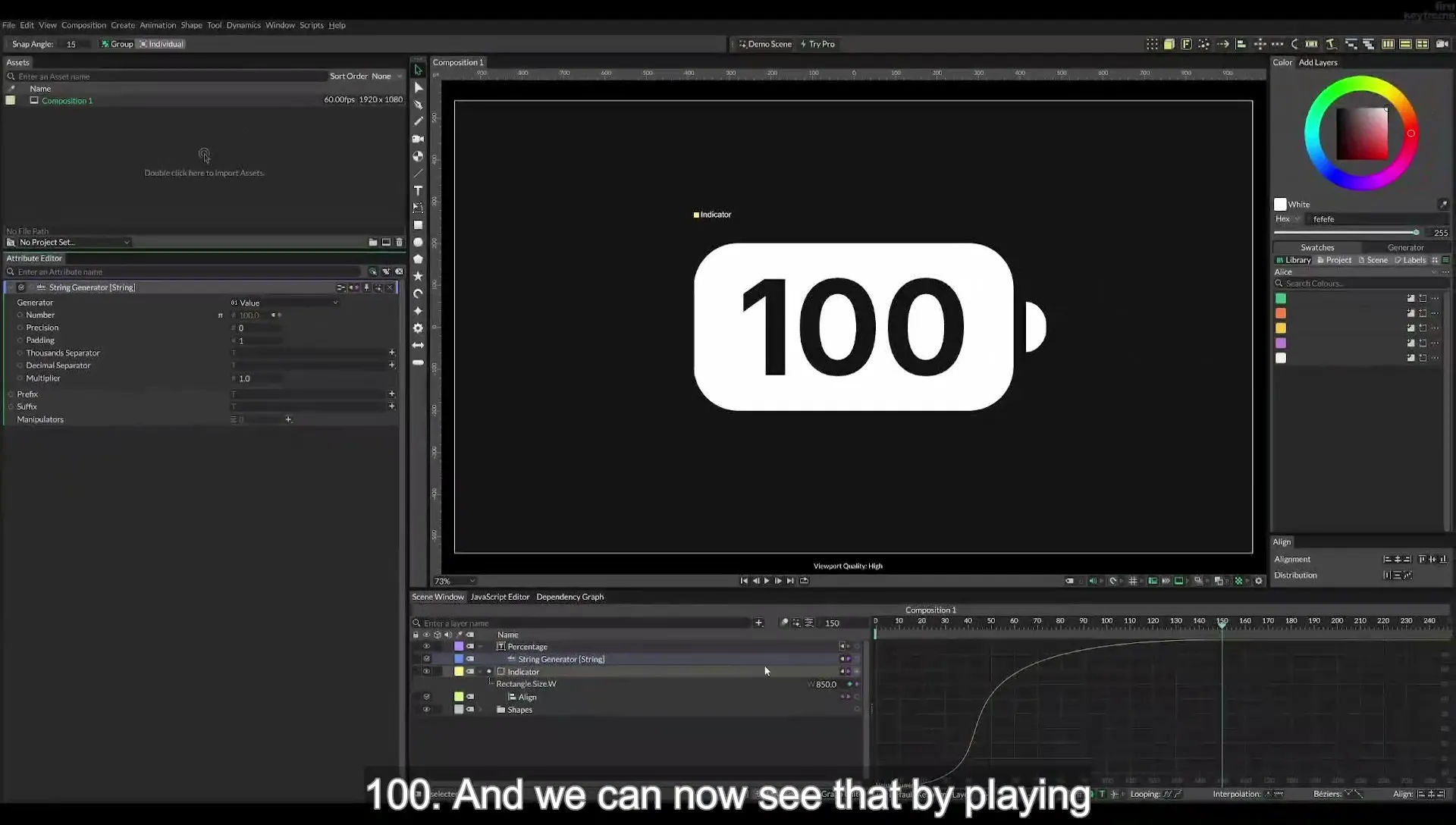Open the Generator Value dropdown
1456x825 pixels.
284,303
